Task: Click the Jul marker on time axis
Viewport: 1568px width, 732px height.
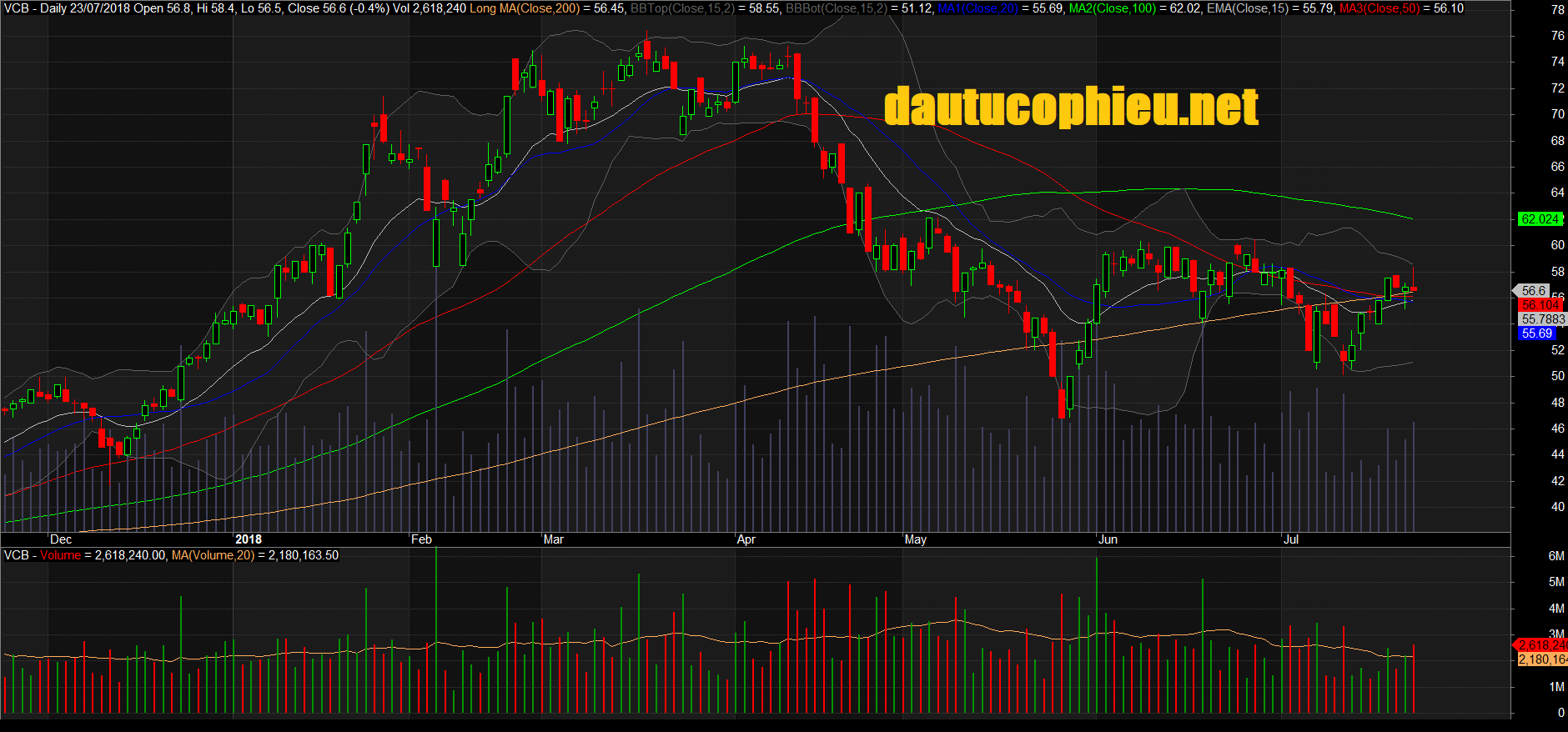Action: pos(1290,539)
